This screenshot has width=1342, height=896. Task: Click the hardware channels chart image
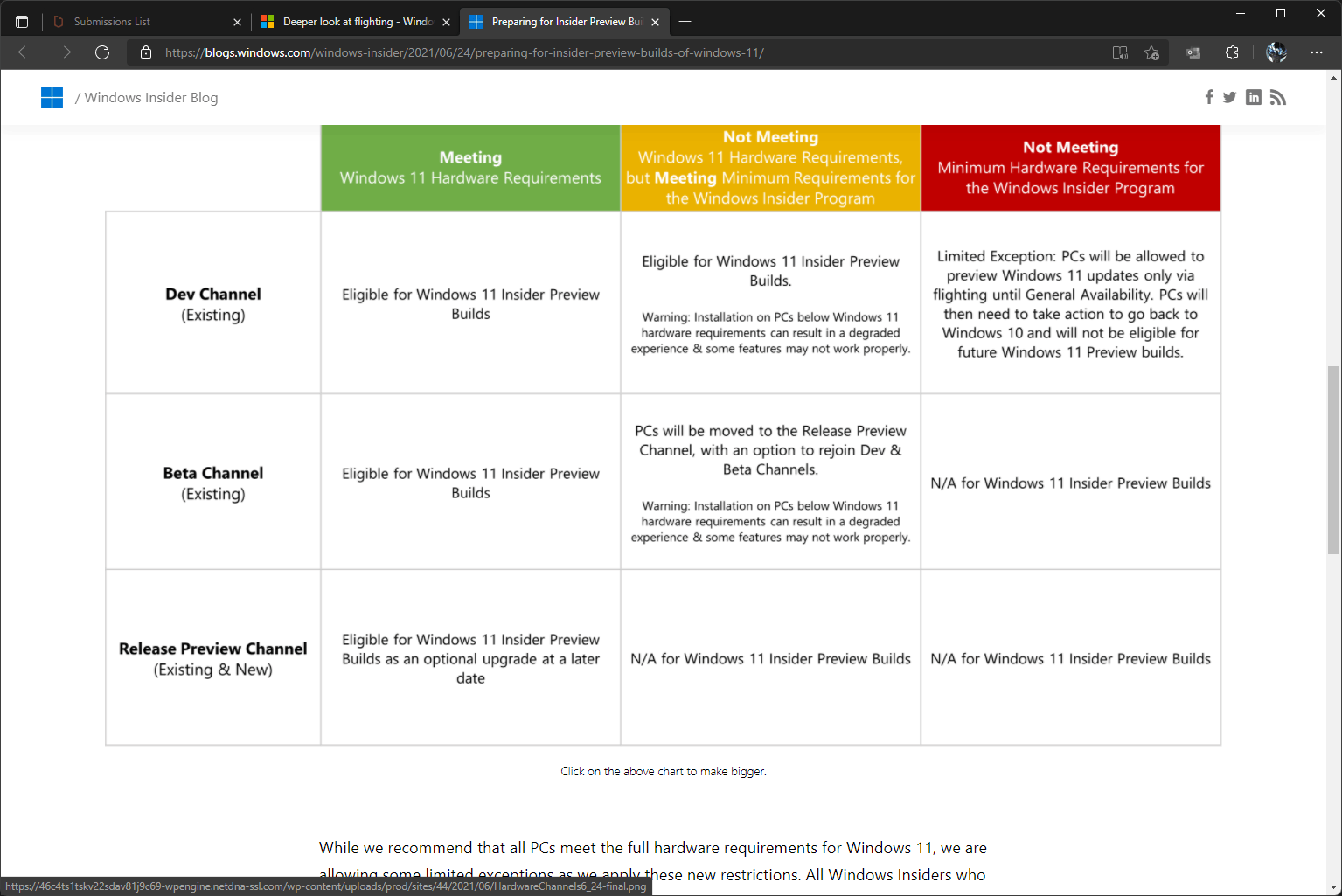[x=663, y=435]
